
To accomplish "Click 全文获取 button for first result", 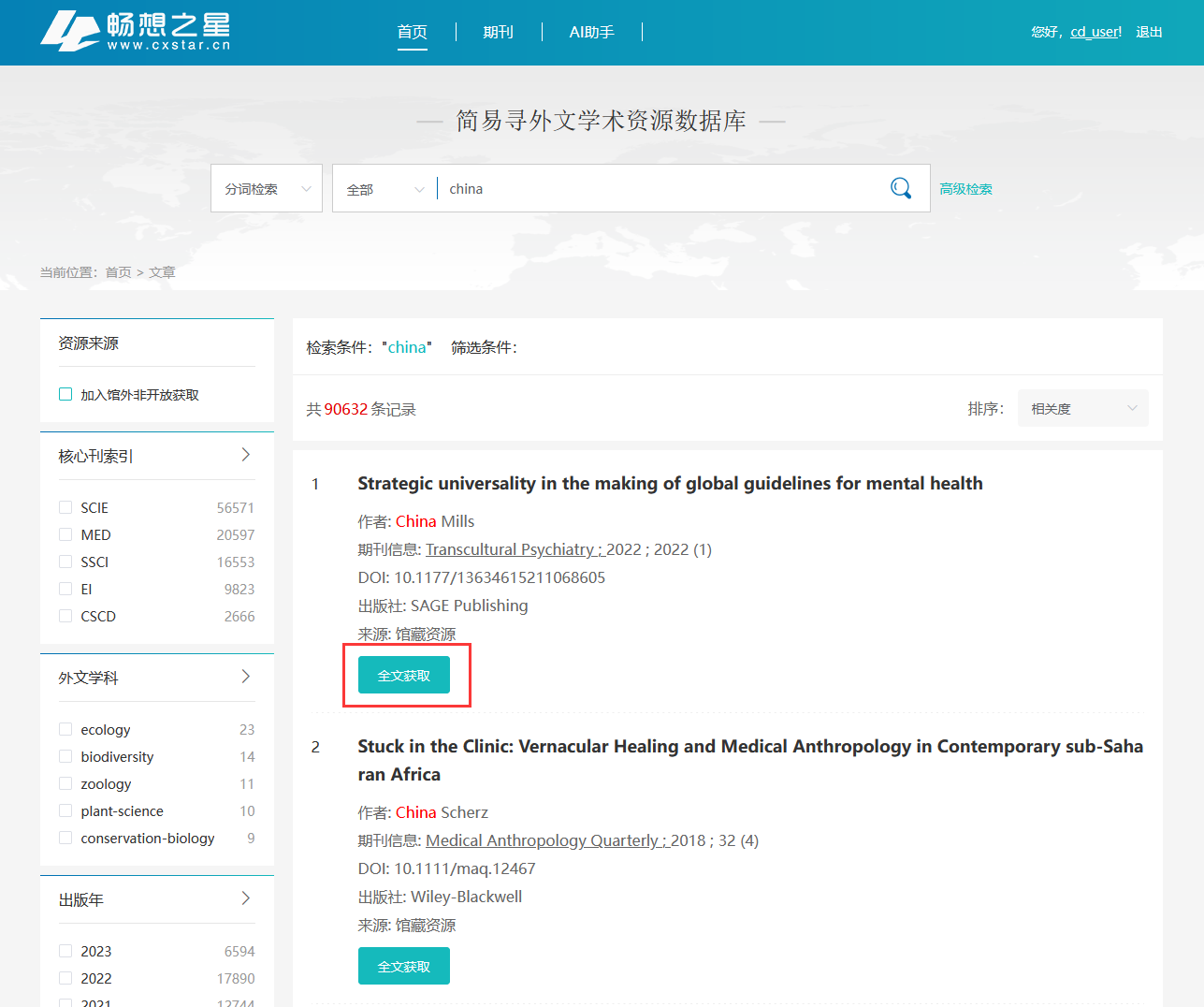I will 404,675.
